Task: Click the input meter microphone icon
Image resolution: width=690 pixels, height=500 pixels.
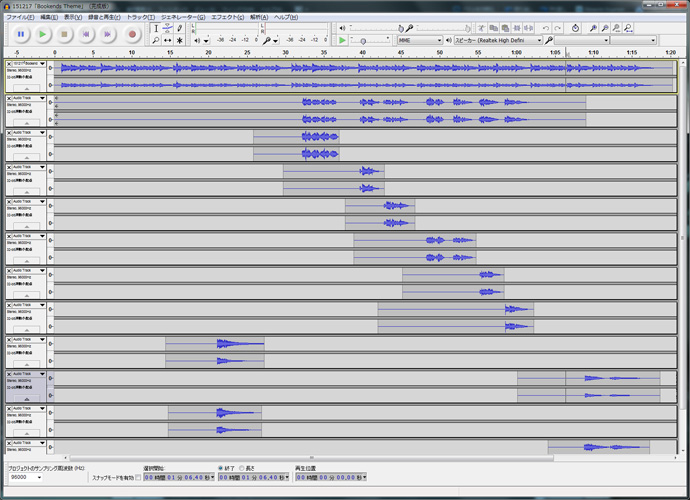Action: pyautogui.click(x=266, y=40)
